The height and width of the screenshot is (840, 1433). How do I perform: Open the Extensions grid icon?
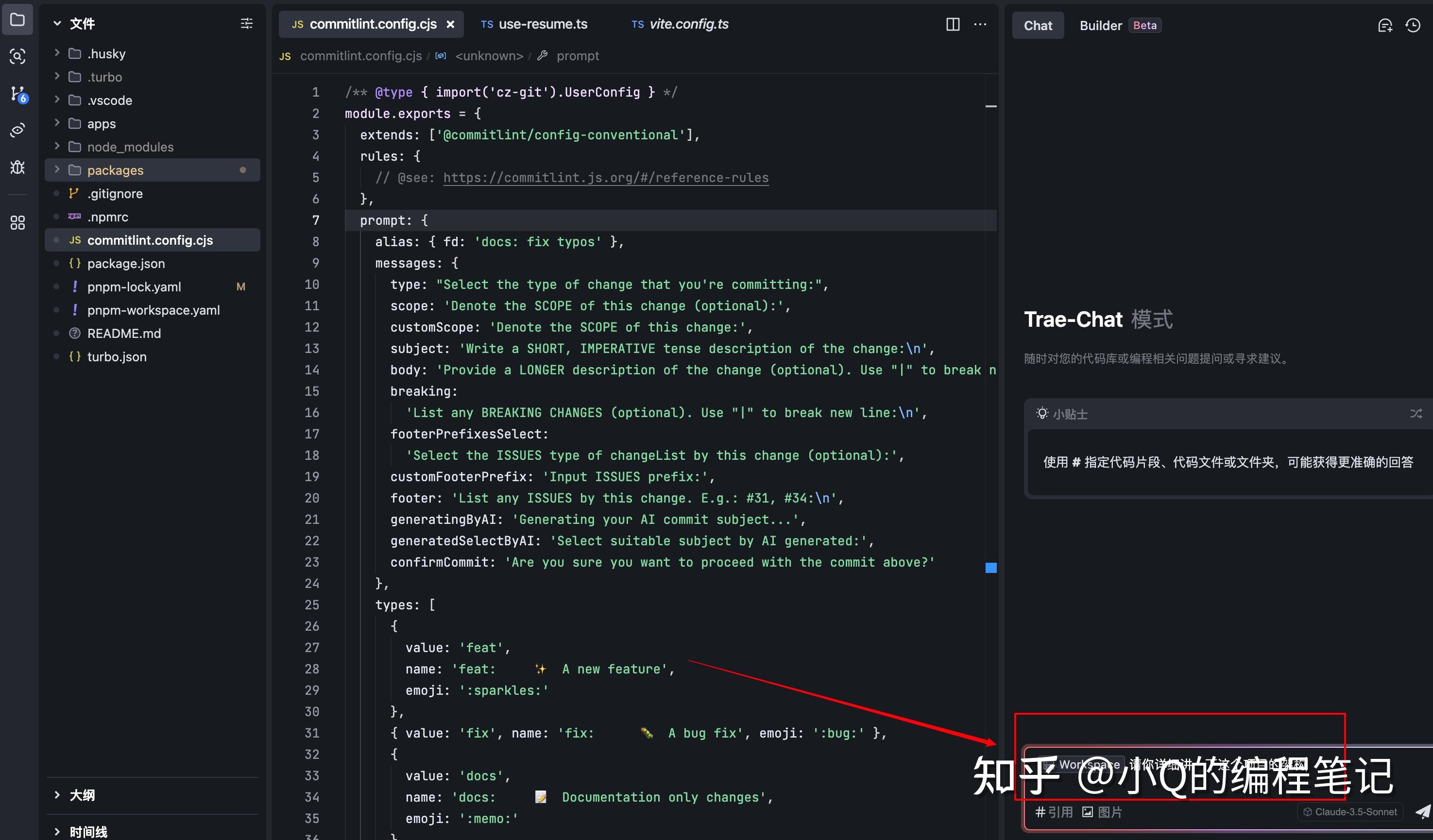pyautogui.click(x=17, y=223)
